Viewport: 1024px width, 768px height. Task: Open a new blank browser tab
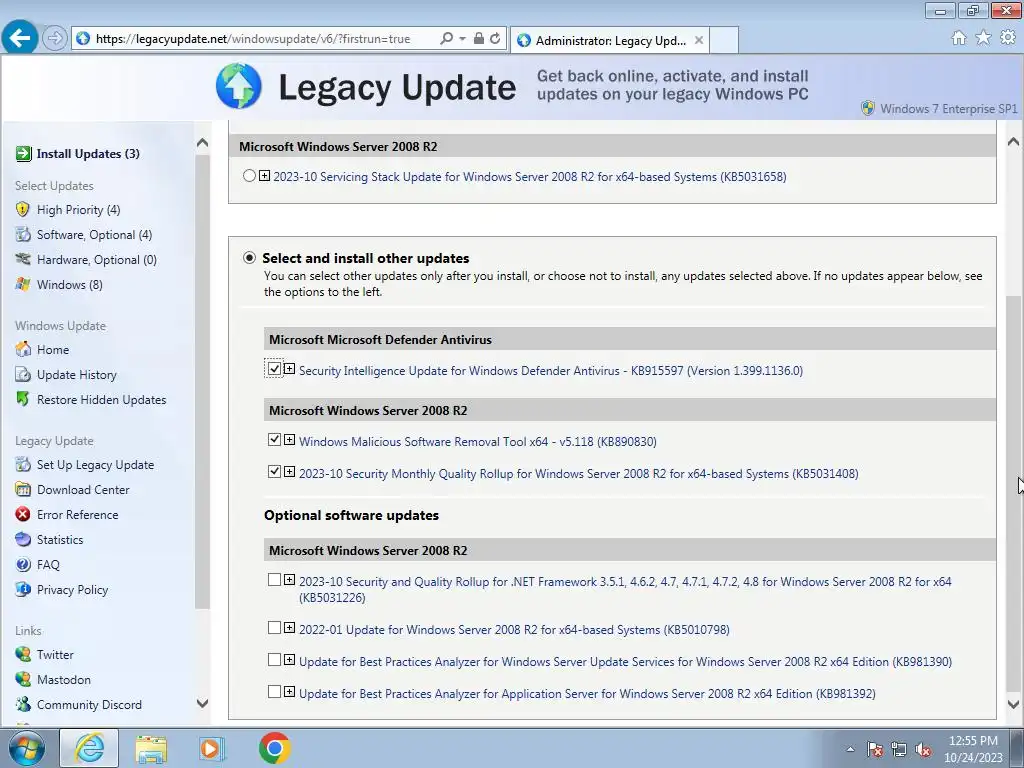pyautogui.click(x=724, y=40)
